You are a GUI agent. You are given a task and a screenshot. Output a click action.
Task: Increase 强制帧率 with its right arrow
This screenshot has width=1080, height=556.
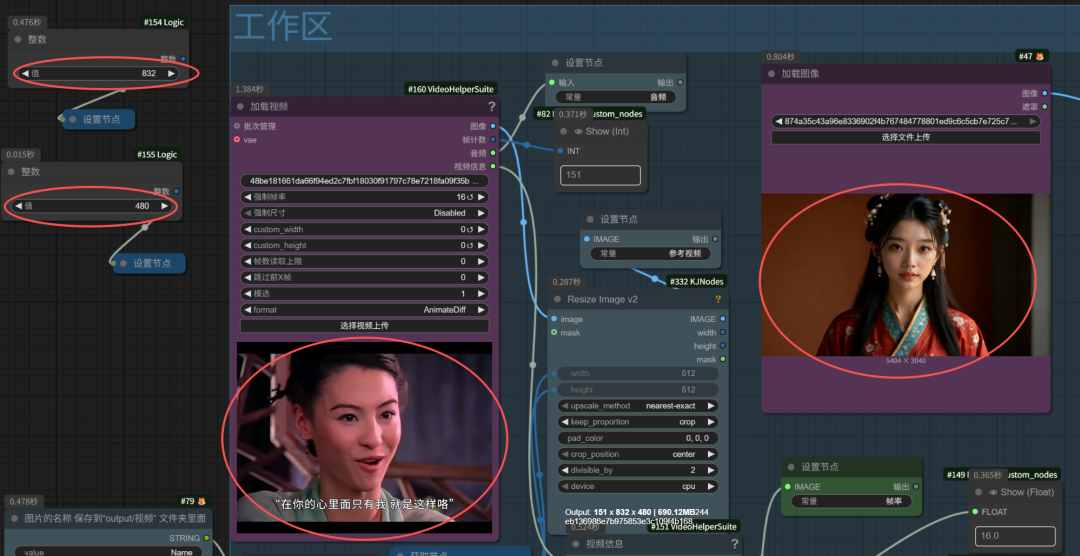[481, 197]
